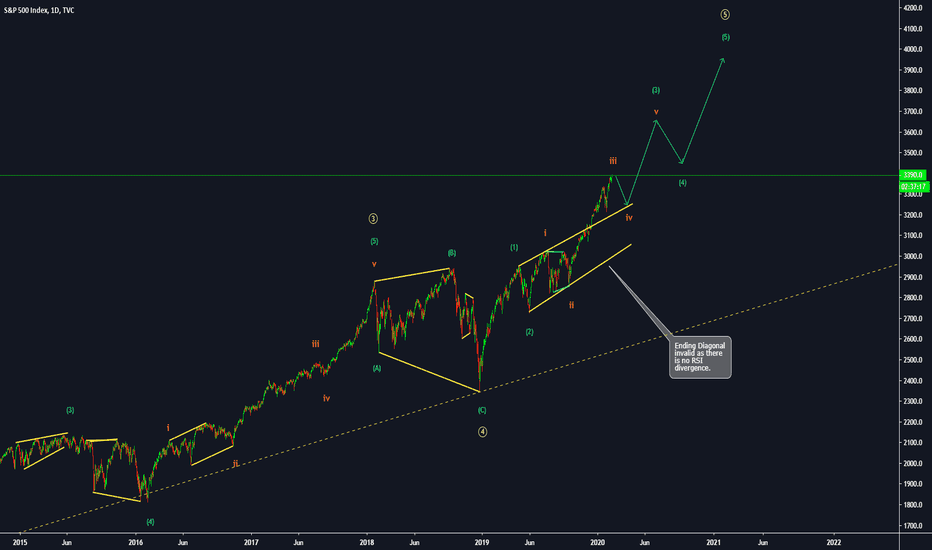Click the 2800.0 price axis label
The width and height of the screenshot is (932, 550).
point(913,298)
